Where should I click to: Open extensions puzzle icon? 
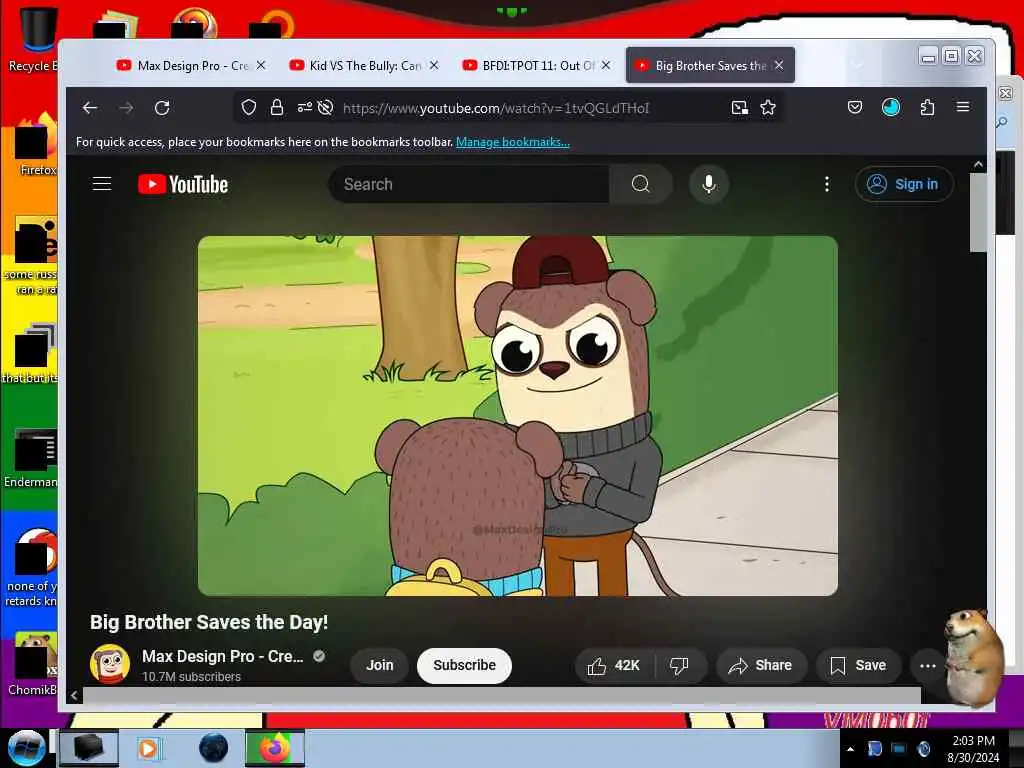(x=927, y=107)
